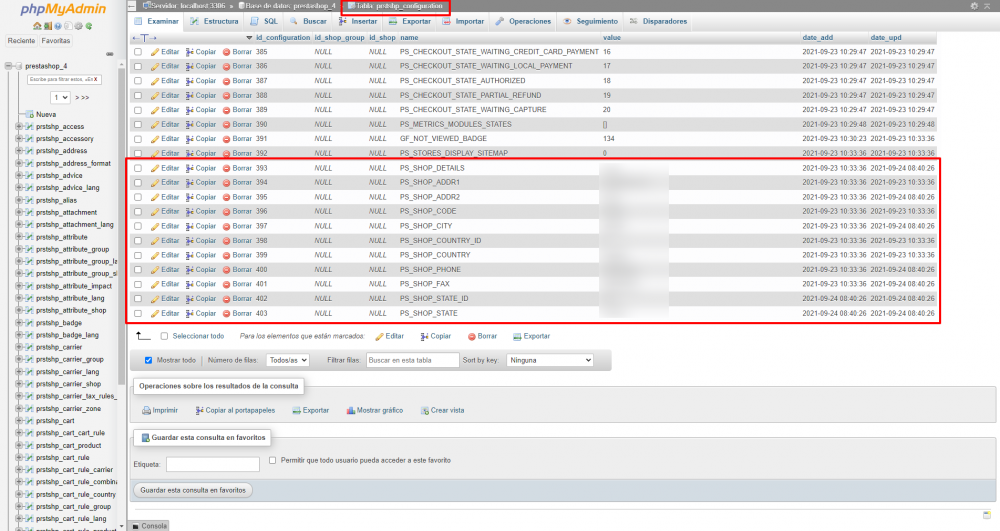
Task: Click Mostrar gráfico chart icon
Action: click(375, 411)
